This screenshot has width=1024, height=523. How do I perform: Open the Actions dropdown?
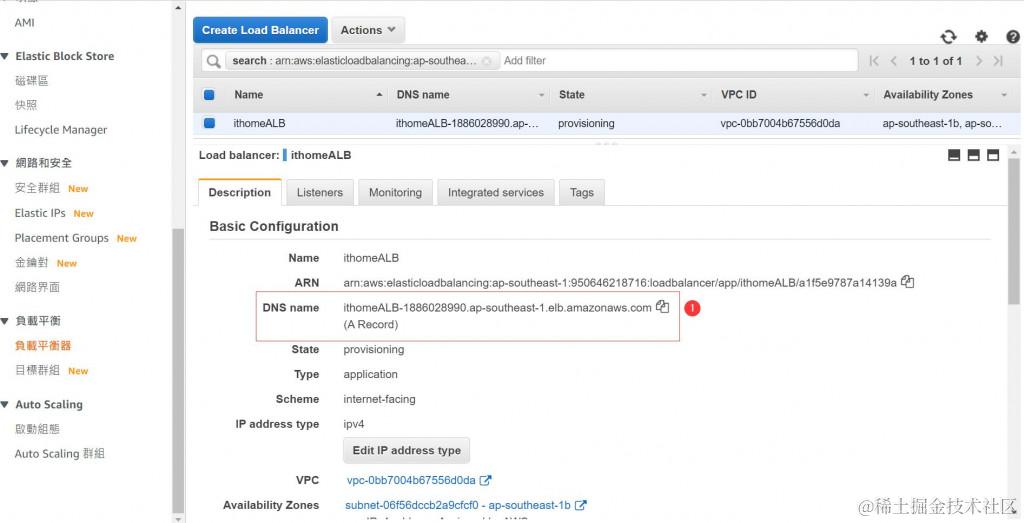click(x=368, y=30)
